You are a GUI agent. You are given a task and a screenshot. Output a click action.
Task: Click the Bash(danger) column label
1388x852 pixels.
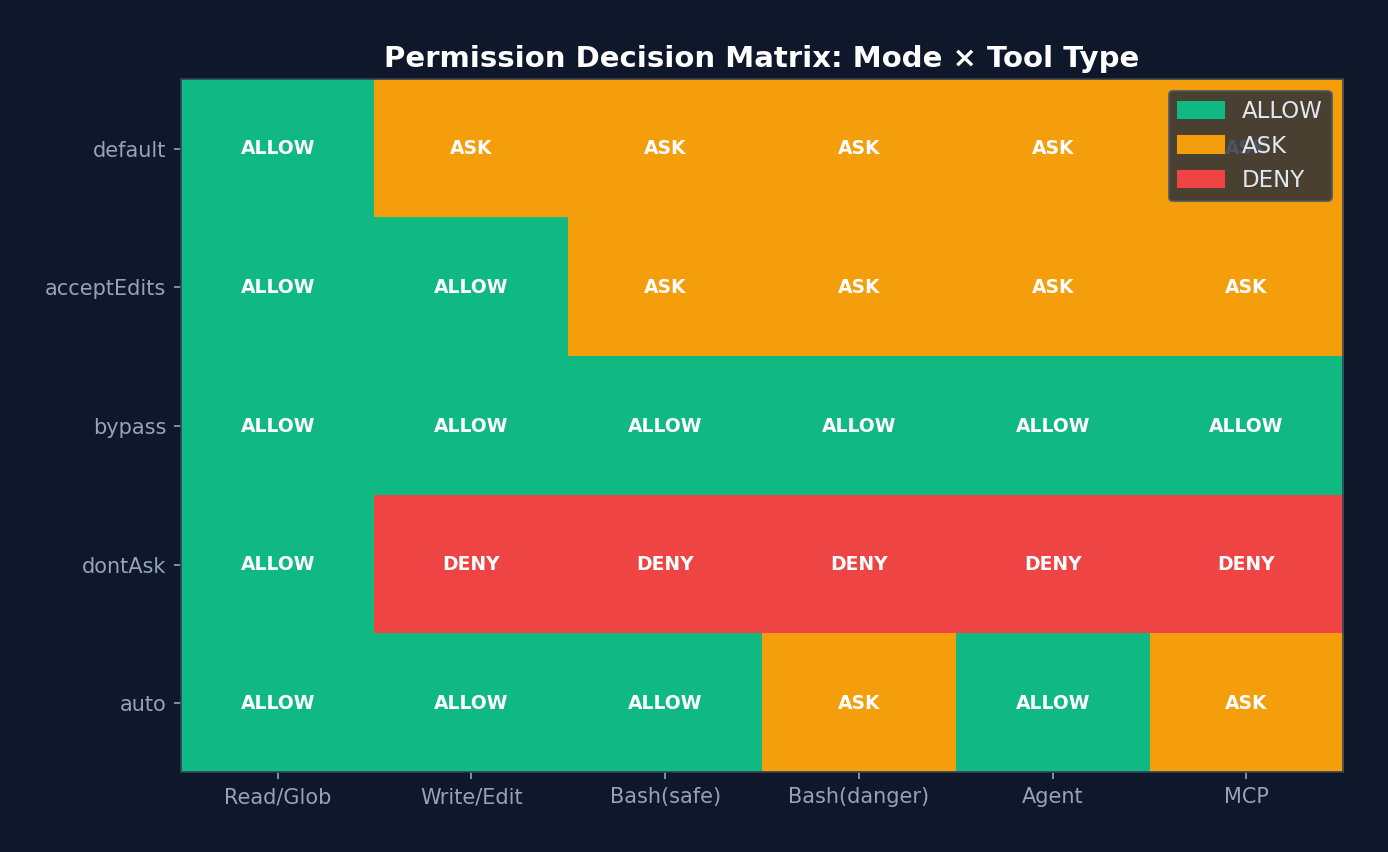(858, 797)
